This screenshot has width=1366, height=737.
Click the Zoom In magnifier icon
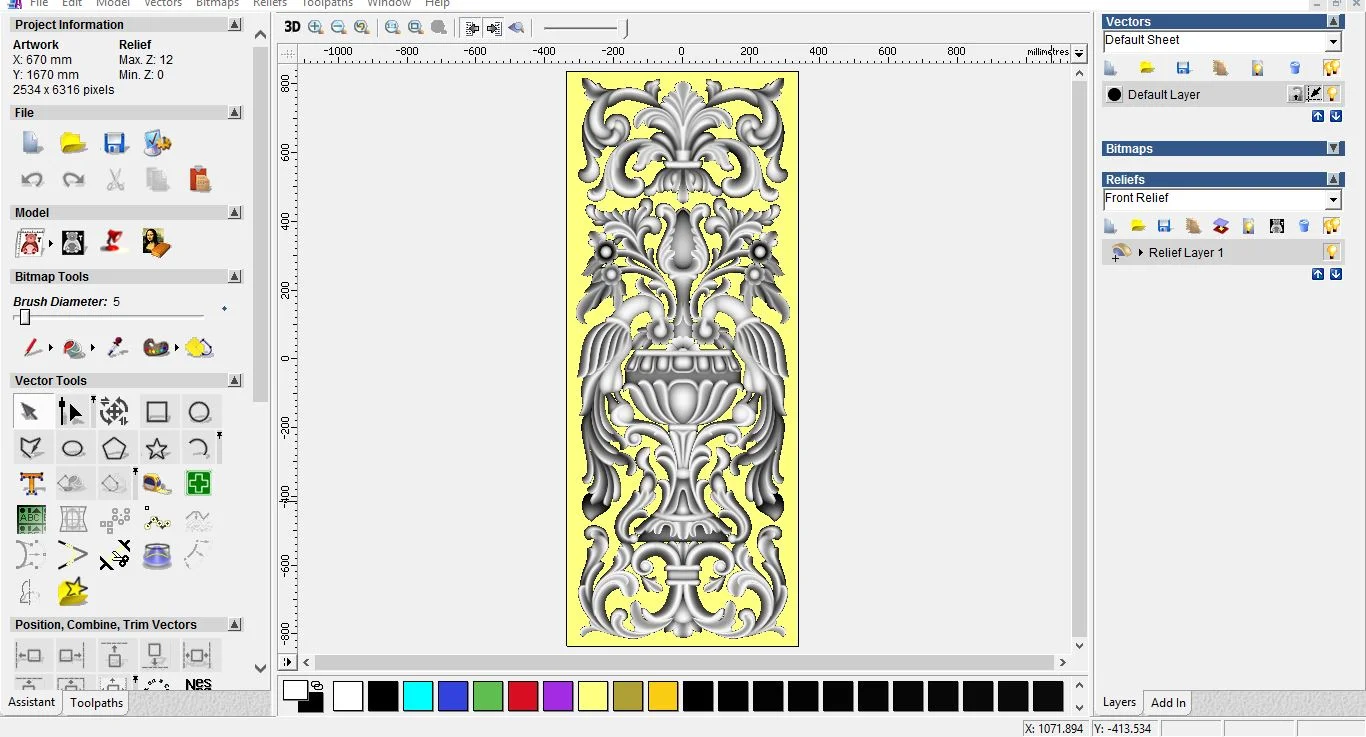pyautogui.click(x=316, y=28)
